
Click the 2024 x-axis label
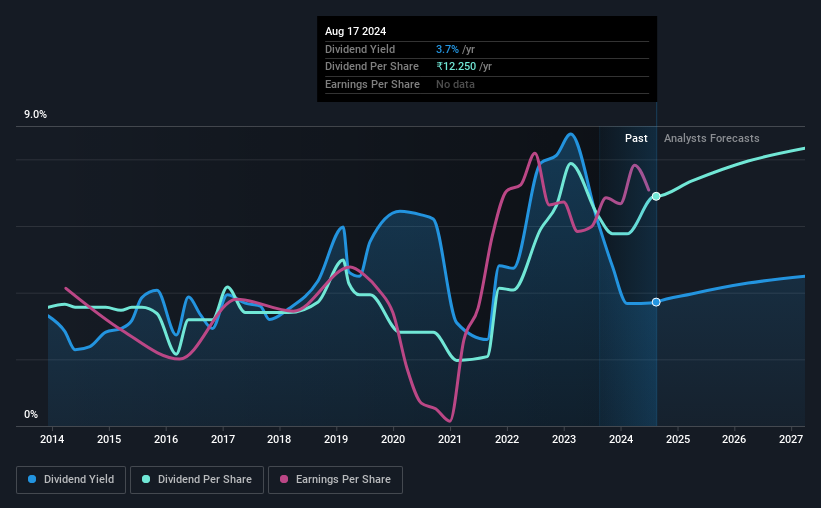point(621,439)
